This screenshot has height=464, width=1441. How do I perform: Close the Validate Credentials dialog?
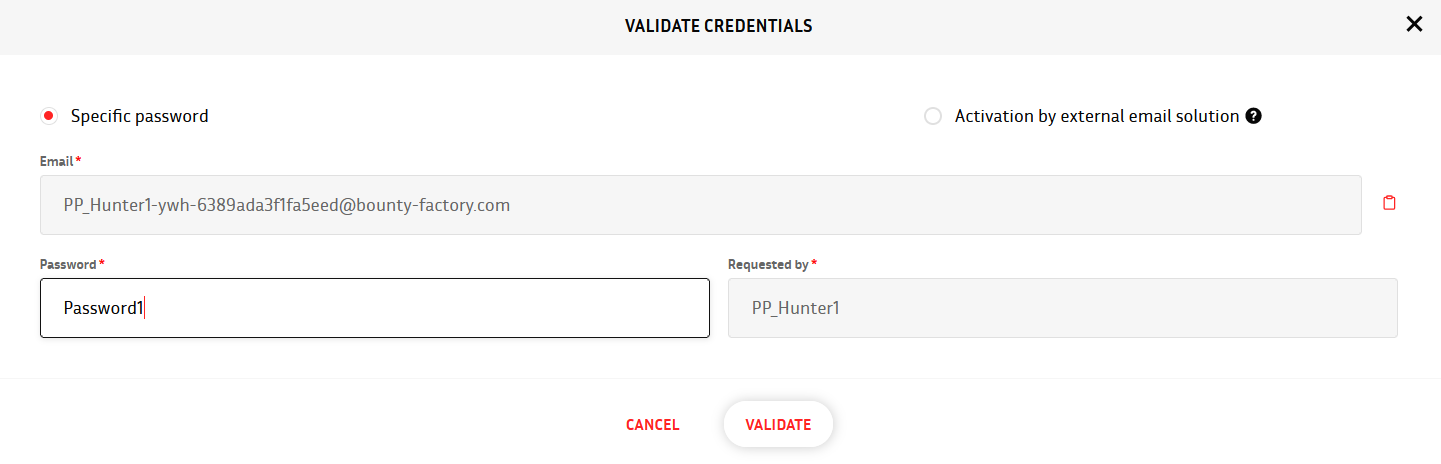tap(1414, 25)
